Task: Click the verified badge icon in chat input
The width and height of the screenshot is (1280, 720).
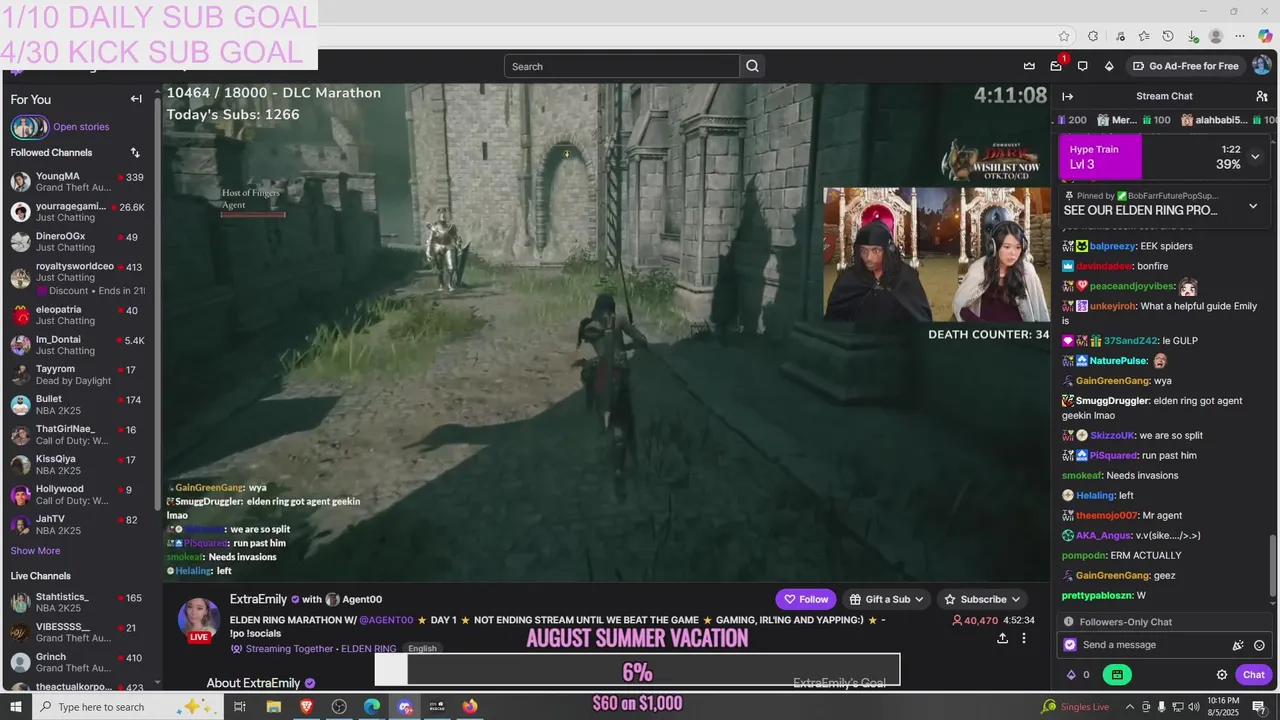Action: pos(1070,645)
